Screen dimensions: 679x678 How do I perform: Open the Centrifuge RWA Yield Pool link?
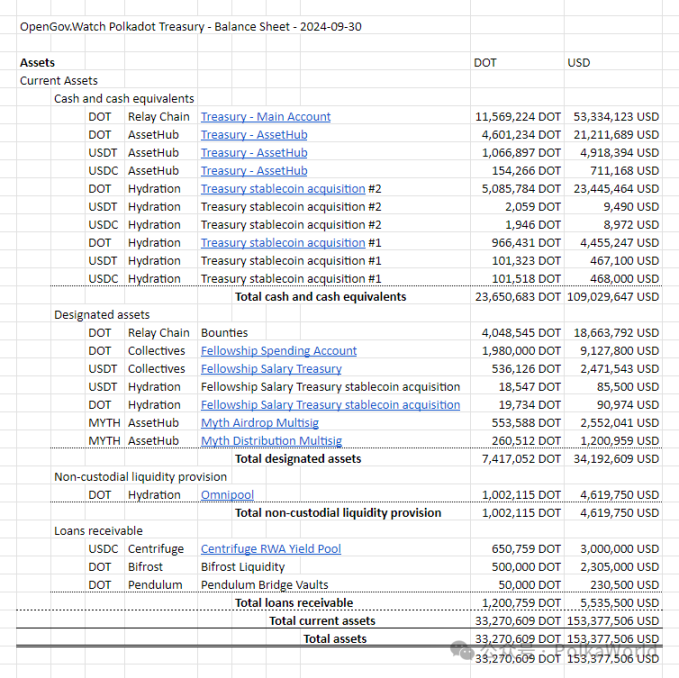pyautogui.click(x=271, y=549)
